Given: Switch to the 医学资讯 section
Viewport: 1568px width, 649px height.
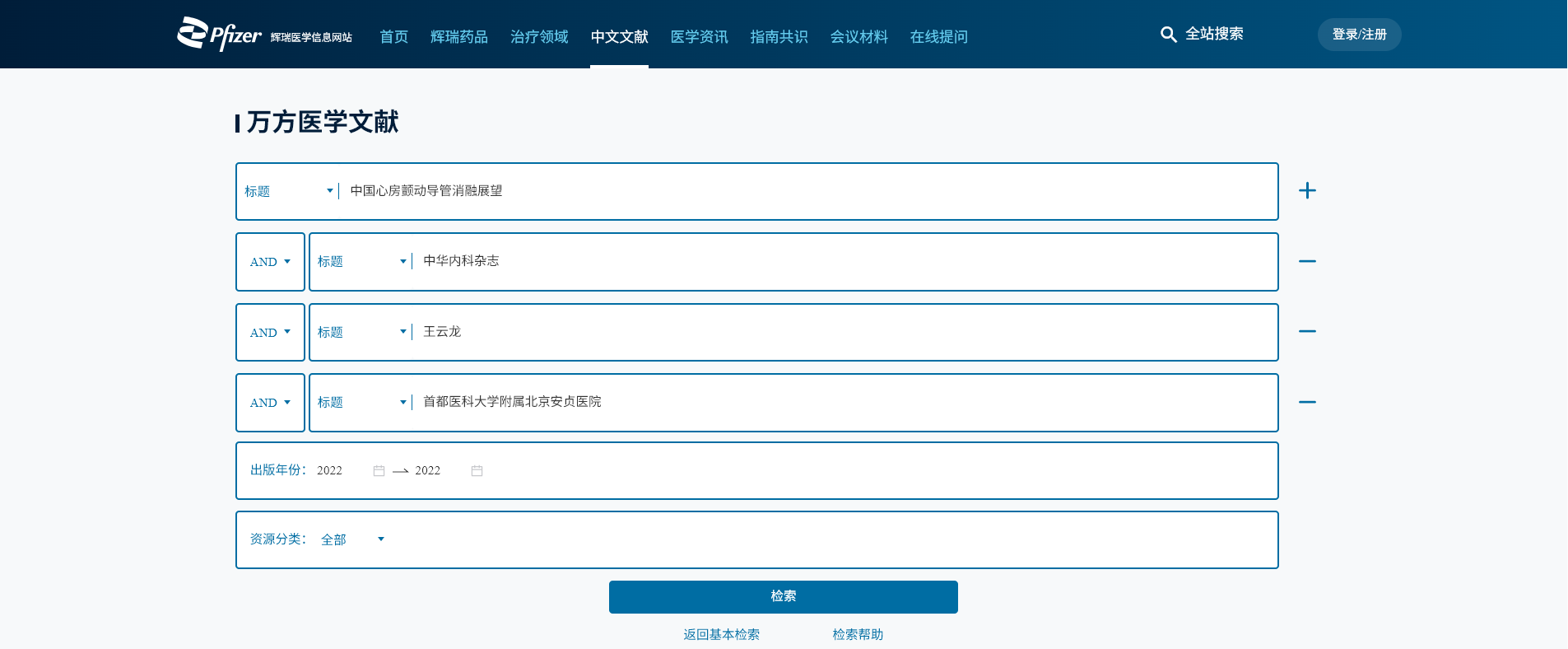Looking at the screenshot, I should 699,36.
